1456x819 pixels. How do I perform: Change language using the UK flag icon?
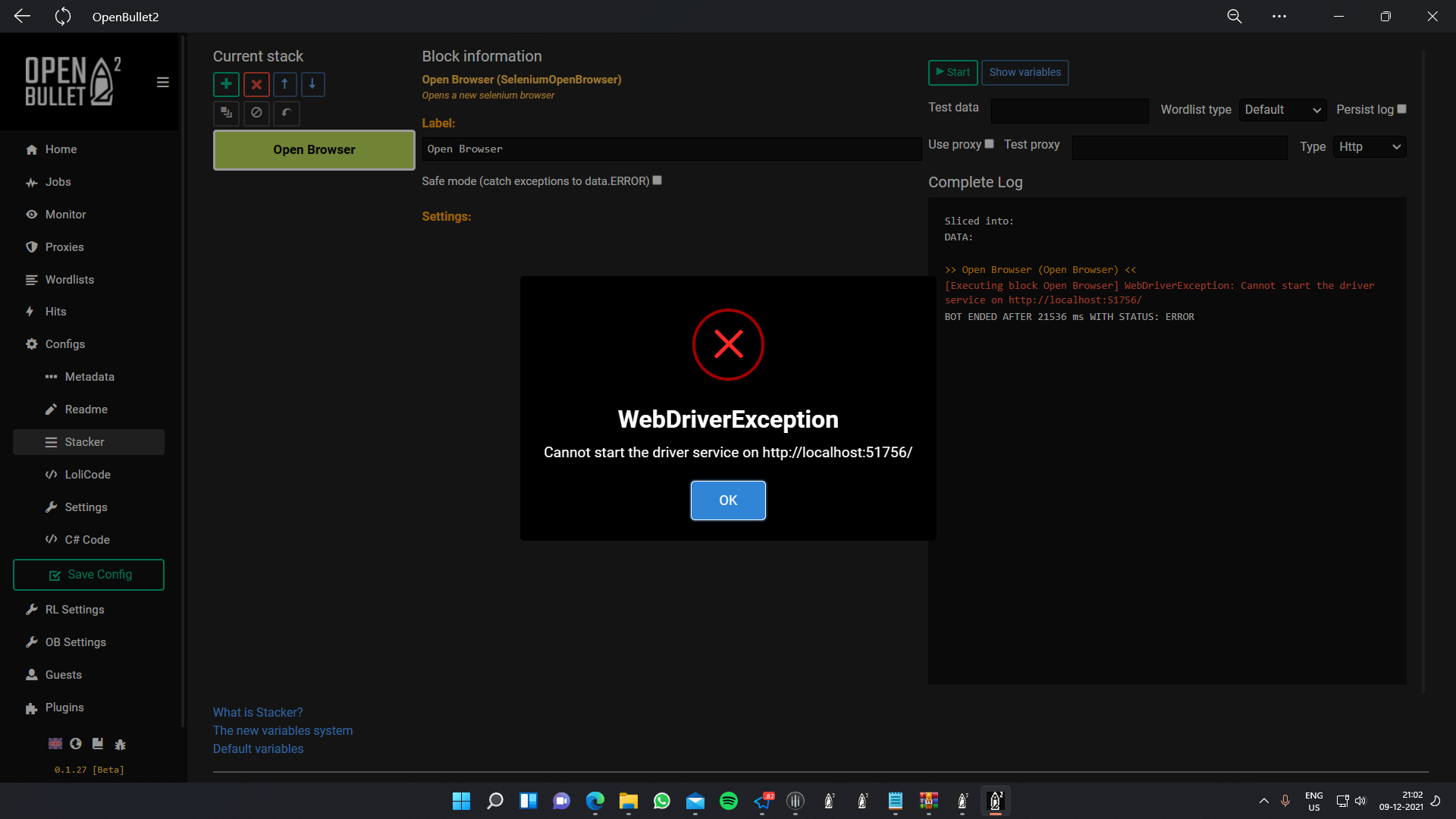click(55, 744)
